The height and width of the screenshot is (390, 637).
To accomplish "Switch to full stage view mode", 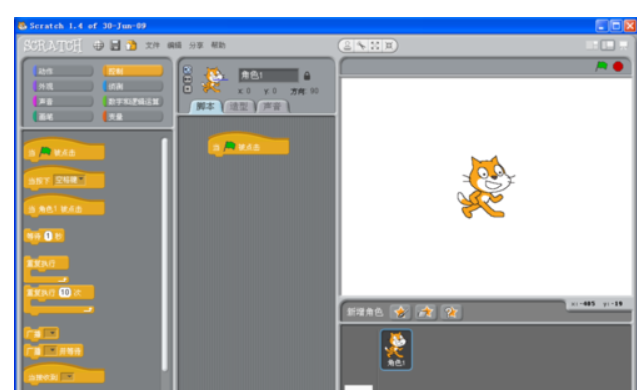I will (608, 45).
